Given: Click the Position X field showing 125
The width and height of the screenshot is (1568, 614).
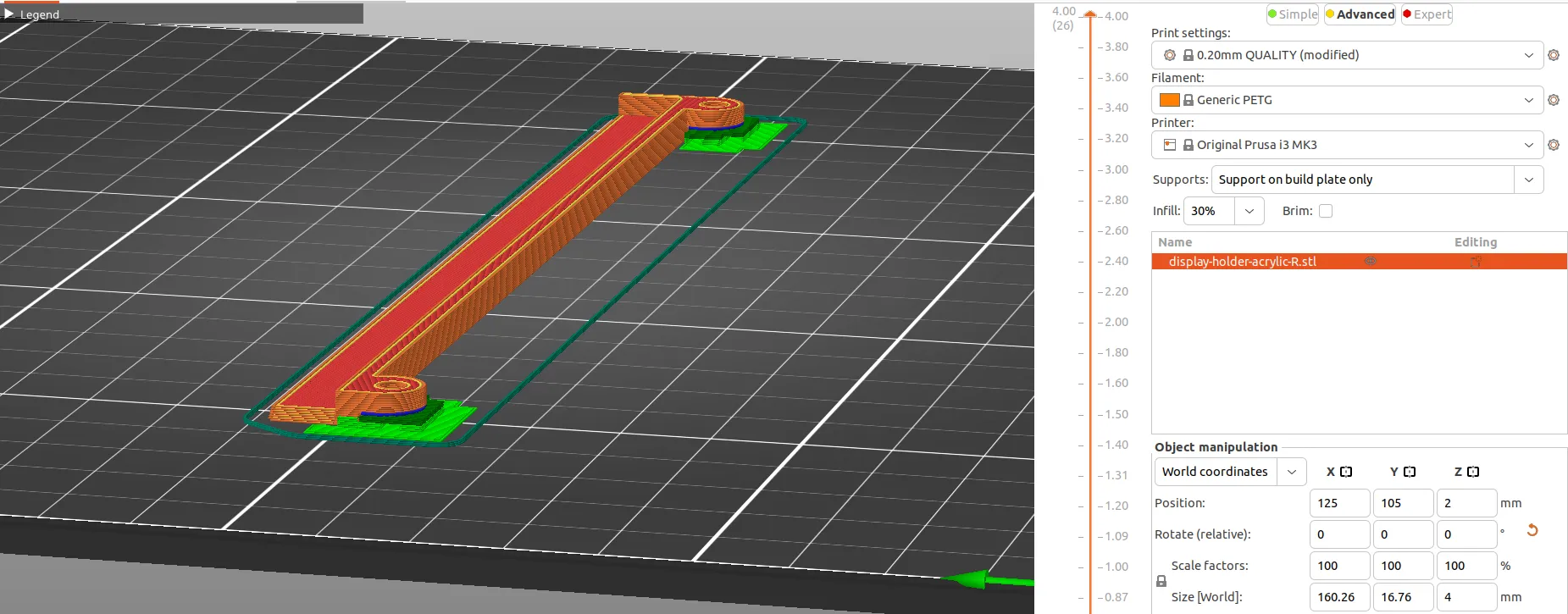Looking at the screenshot, I should tap(1339, 503).
